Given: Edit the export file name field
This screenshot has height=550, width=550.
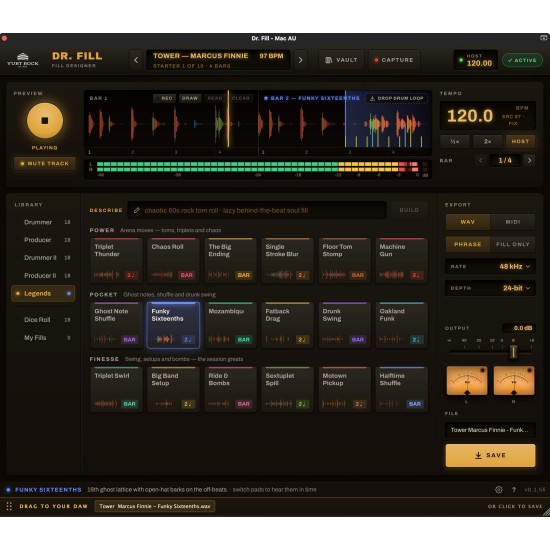Looking at the screenshot, I should (490, 430).
